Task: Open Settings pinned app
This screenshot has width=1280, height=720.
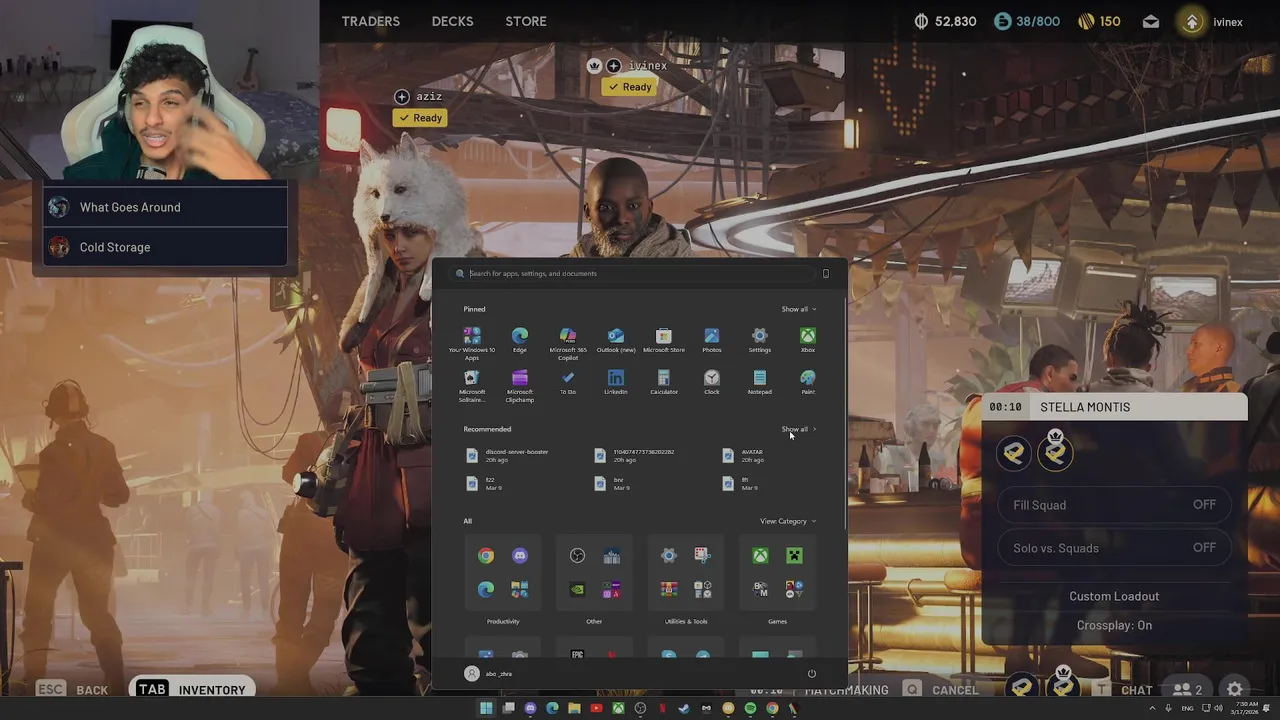Action: click(x=760, y=340)
